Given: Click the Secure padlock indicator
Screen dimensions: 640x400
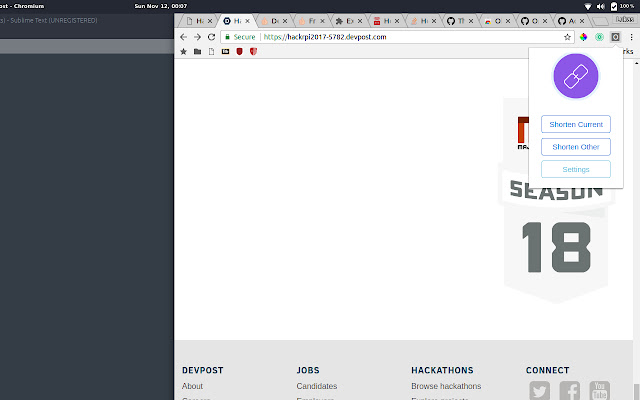Looking at the screenshot, I should 240,37.
